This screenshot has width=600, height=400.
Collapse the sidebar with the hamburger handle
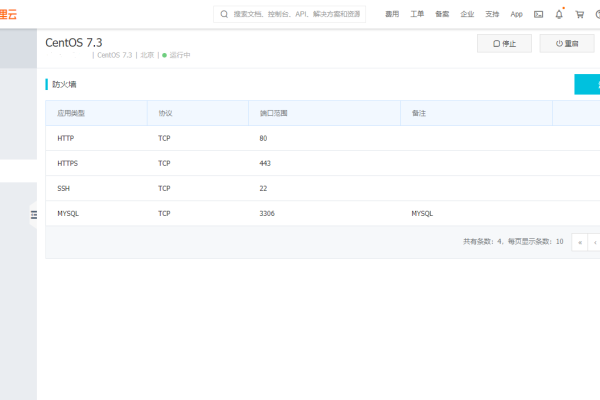33,215
